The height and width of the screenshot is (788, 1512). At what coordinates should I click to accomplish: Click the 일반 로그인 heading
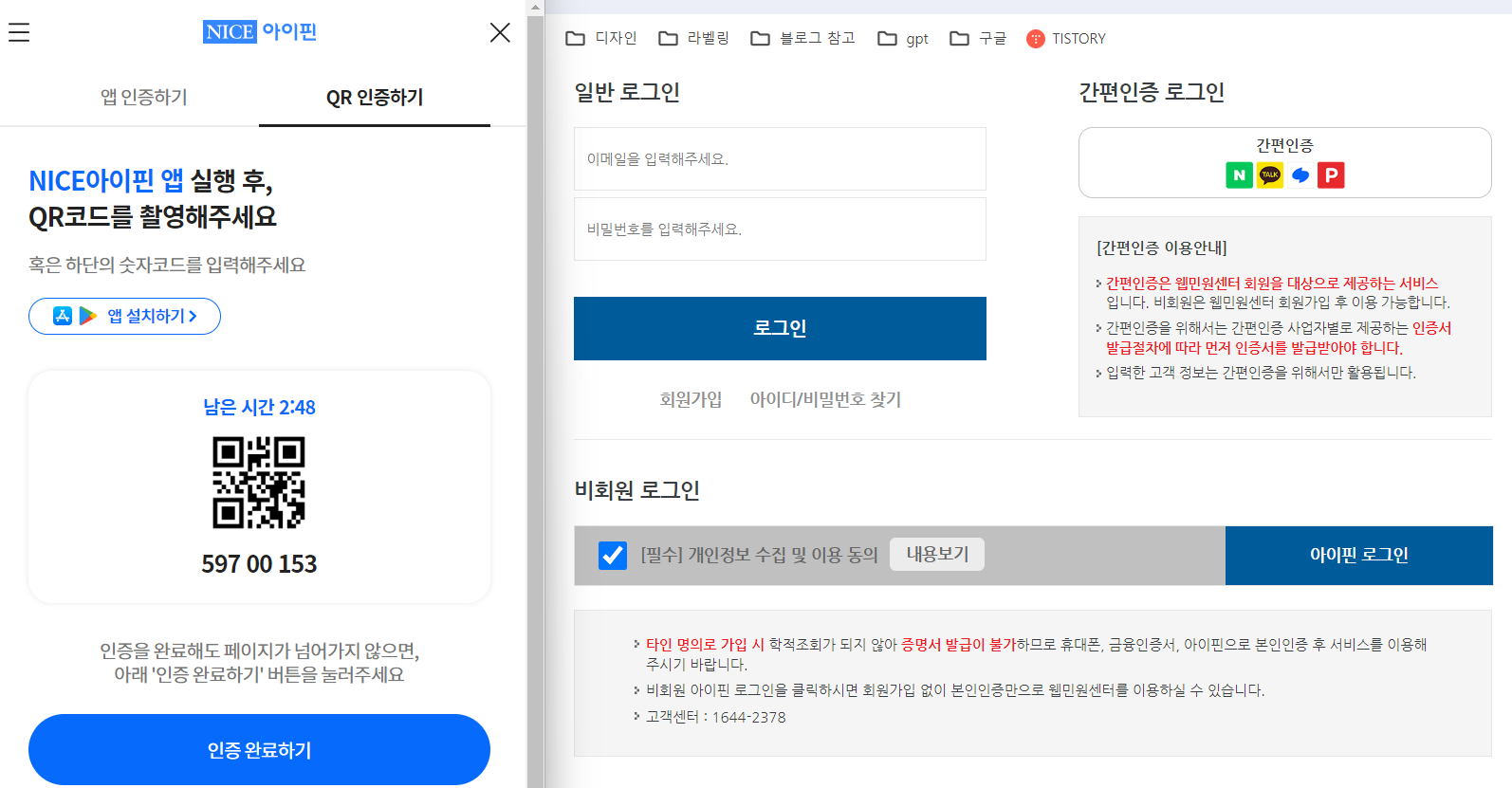point(627,92)
